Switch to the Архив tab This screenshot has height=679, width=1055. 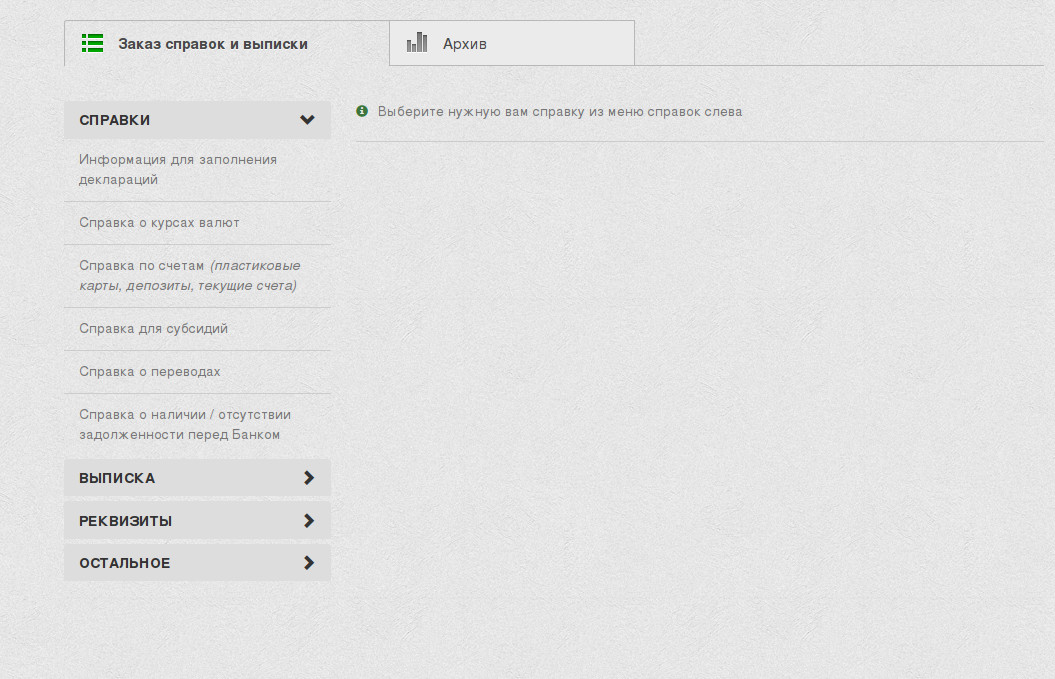tap(512, 43)
